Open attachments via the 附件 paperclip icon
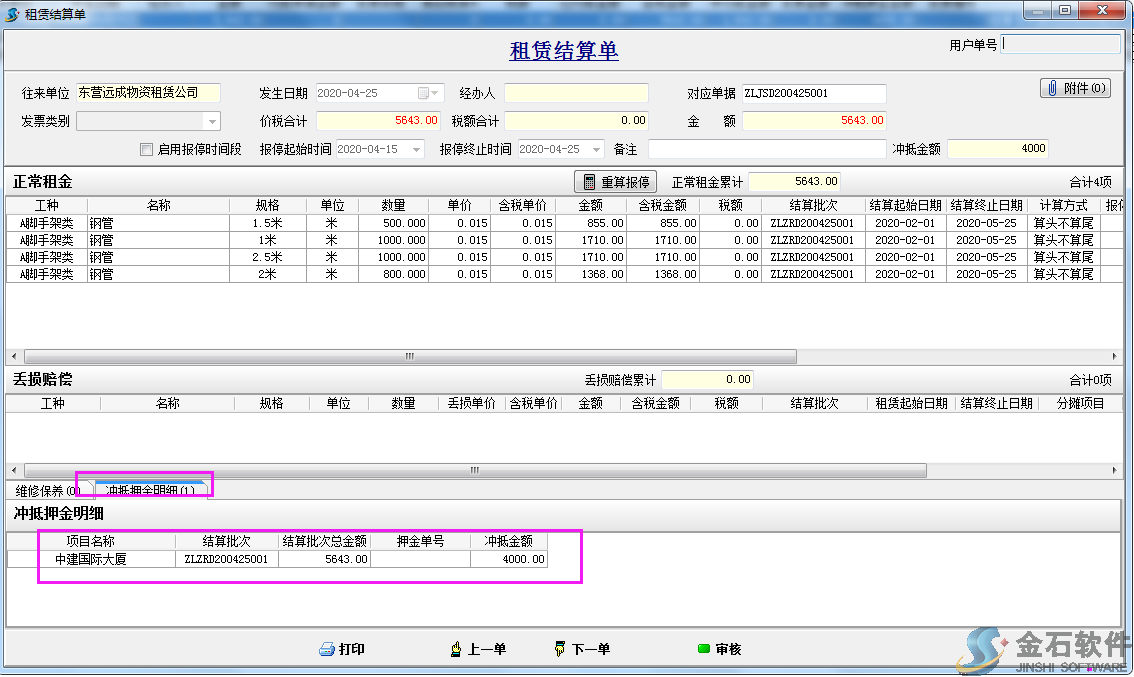 tap(1052, 88)
